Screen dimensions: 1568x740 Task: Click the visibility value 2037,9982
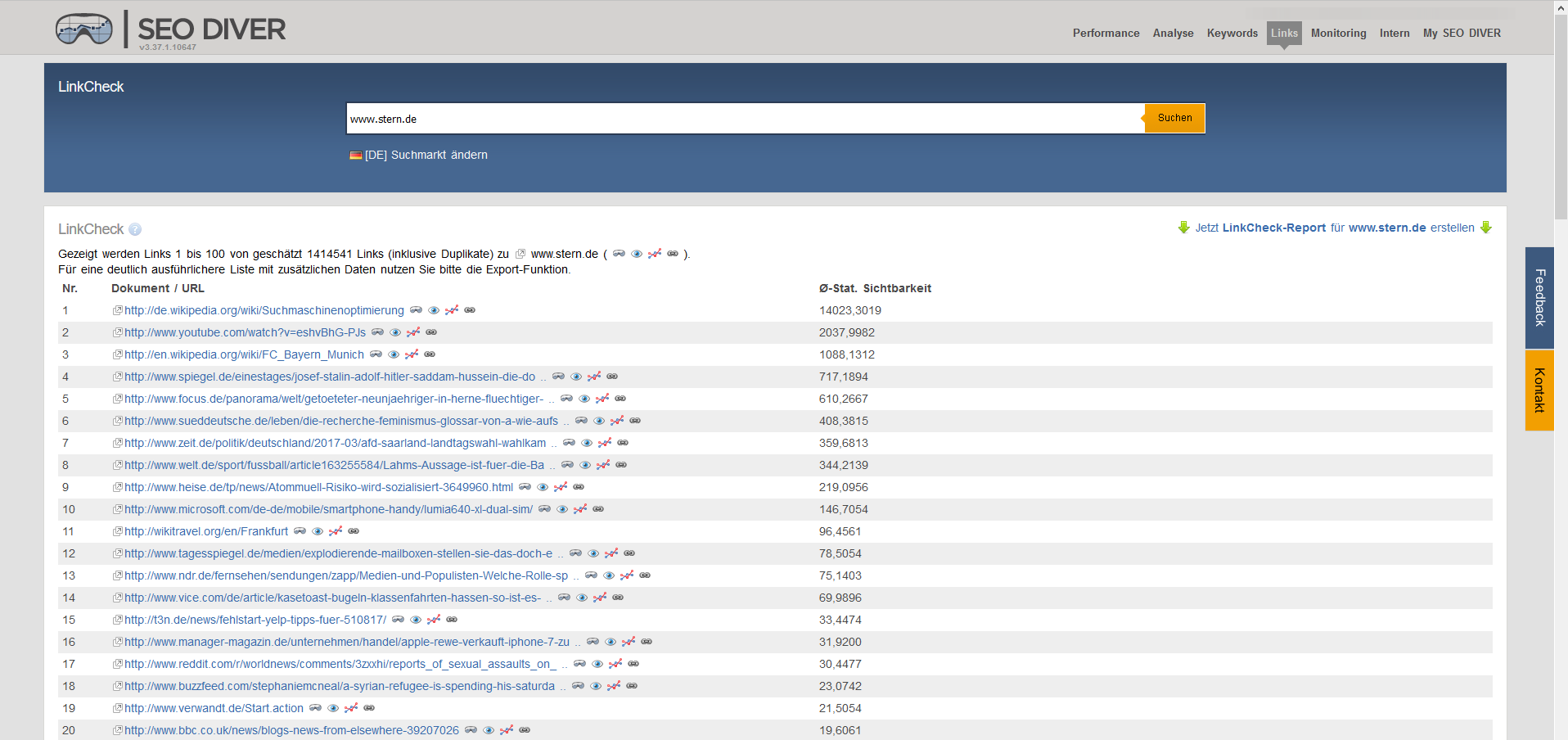click(x=847, y=332)
